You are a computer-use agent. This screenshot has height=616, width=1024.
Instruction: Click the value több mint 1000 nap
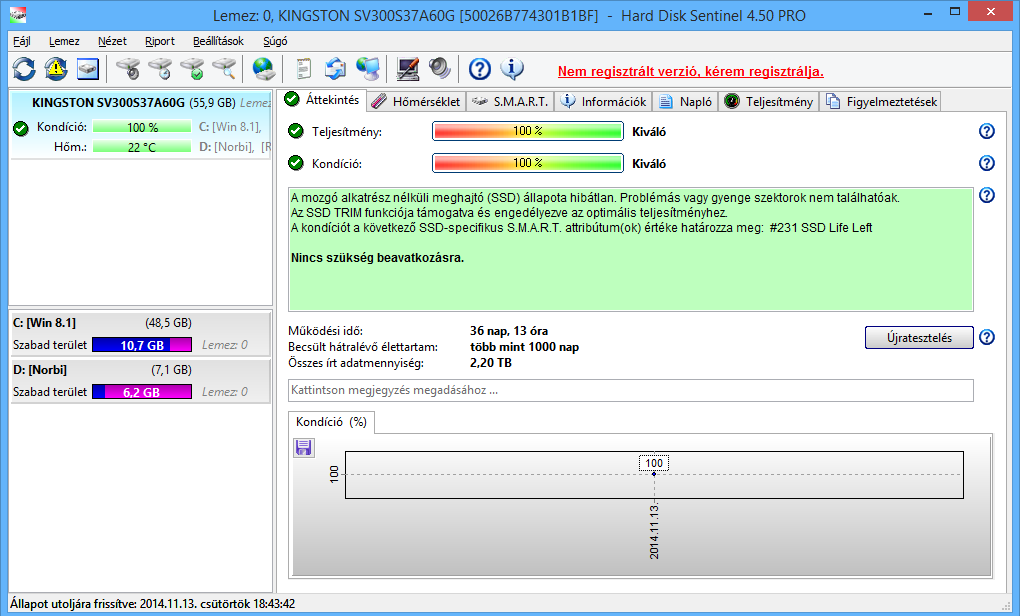click(x=524, y=348)
